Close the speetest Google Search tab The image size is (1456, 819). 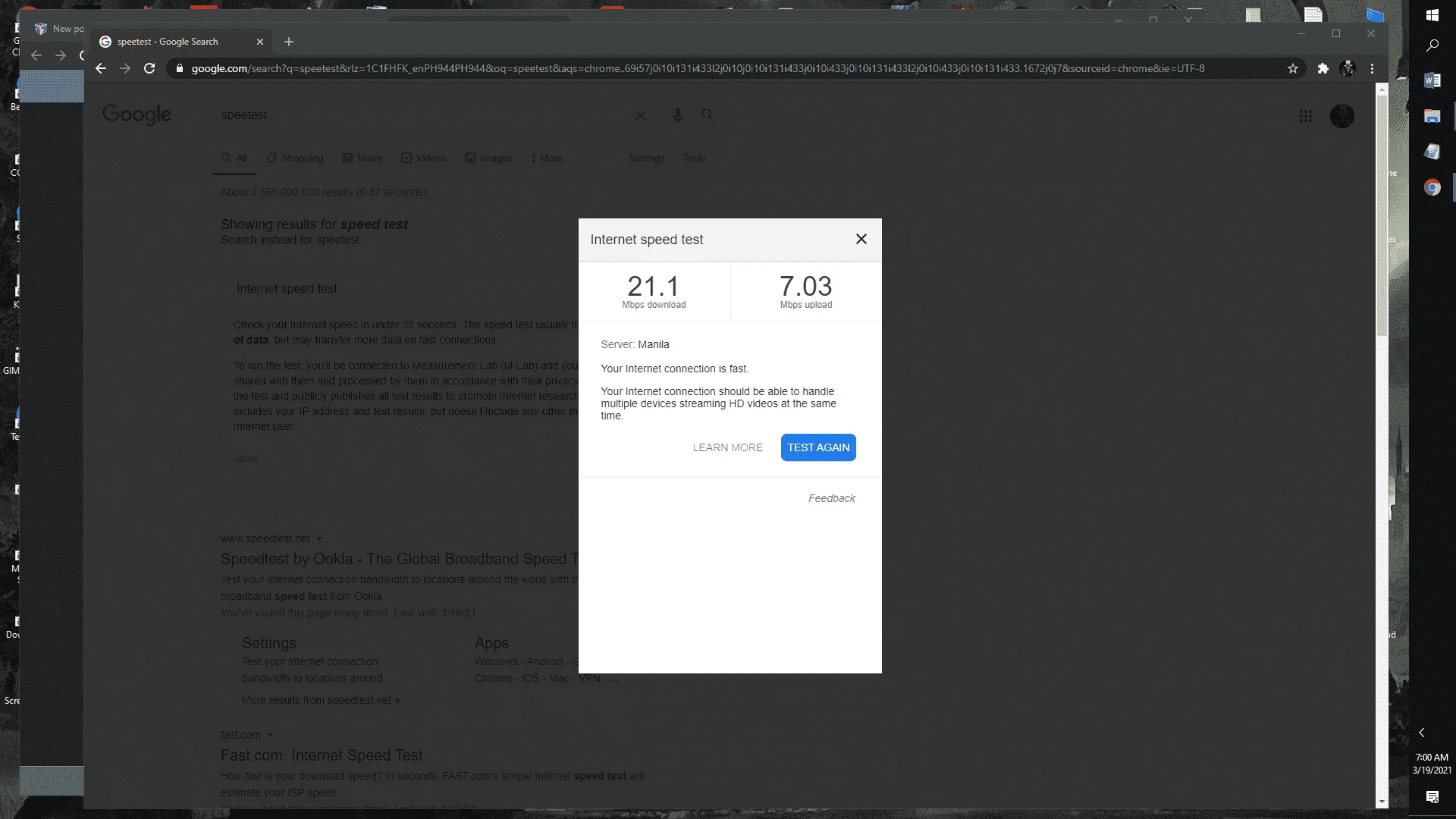(x=260, y=42)
